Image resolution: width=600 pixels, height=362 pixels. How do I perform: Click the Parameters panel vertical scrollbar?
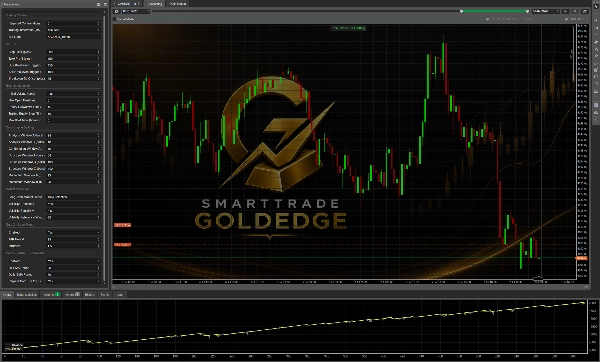coord(104,147)
